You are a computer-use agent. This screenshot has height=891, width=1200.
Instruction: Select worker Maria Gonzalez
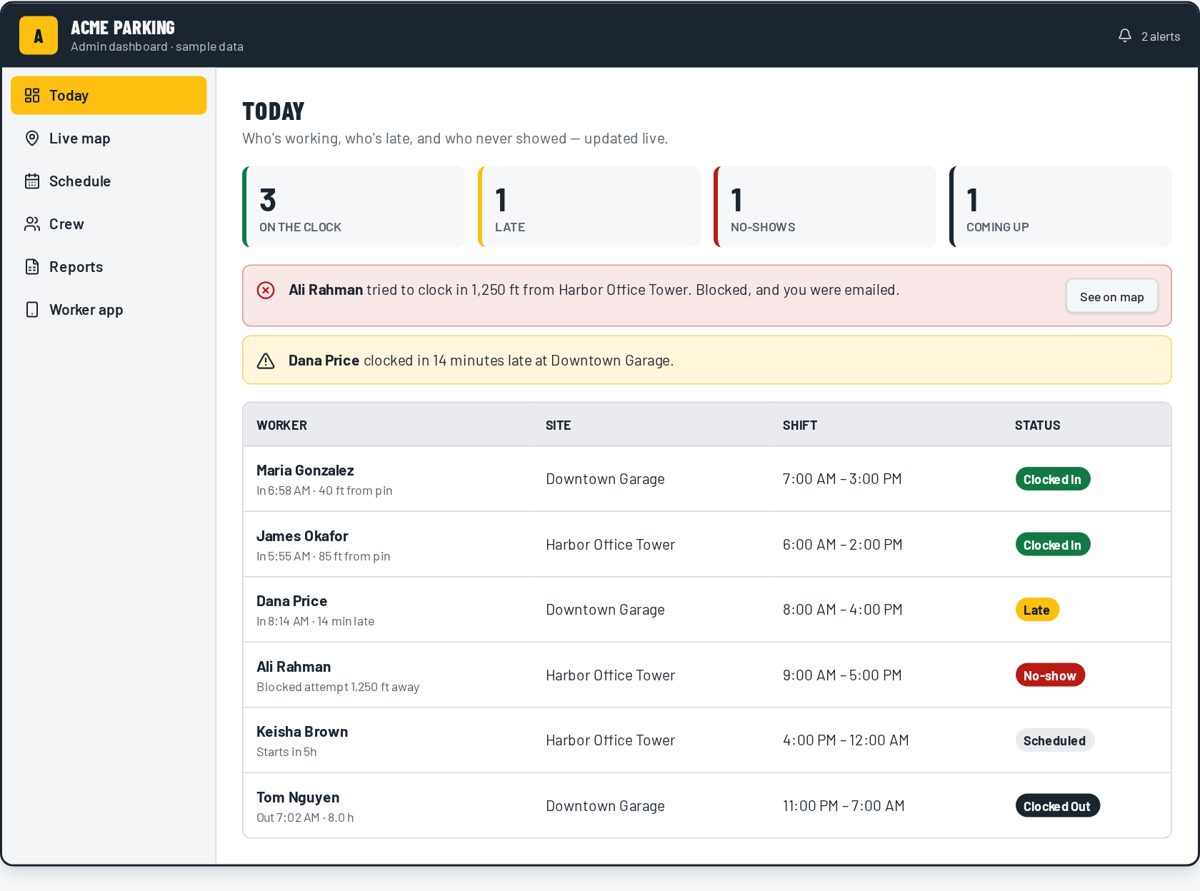(305, 470)
